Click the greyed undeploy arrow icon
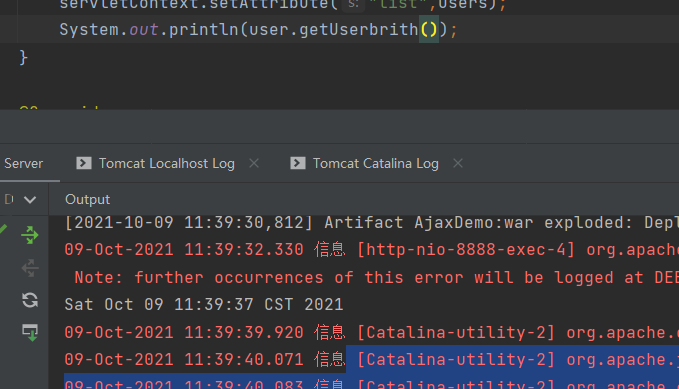Viewport: 679px width, 389px height. pyautogui.click(x=30, y=268)
